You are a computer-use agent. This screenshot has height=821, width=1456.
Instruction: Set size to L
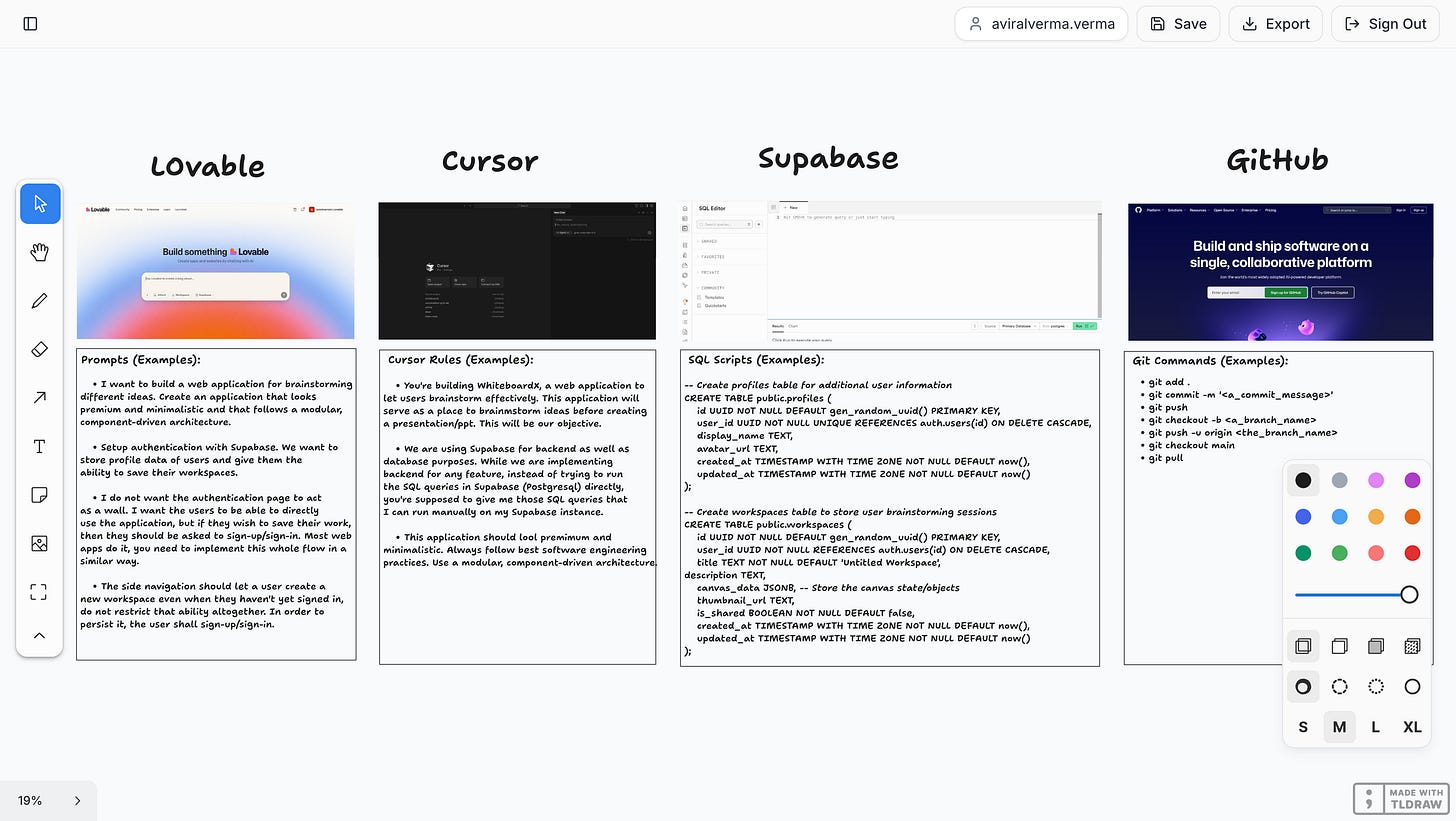pos(1376,727)
